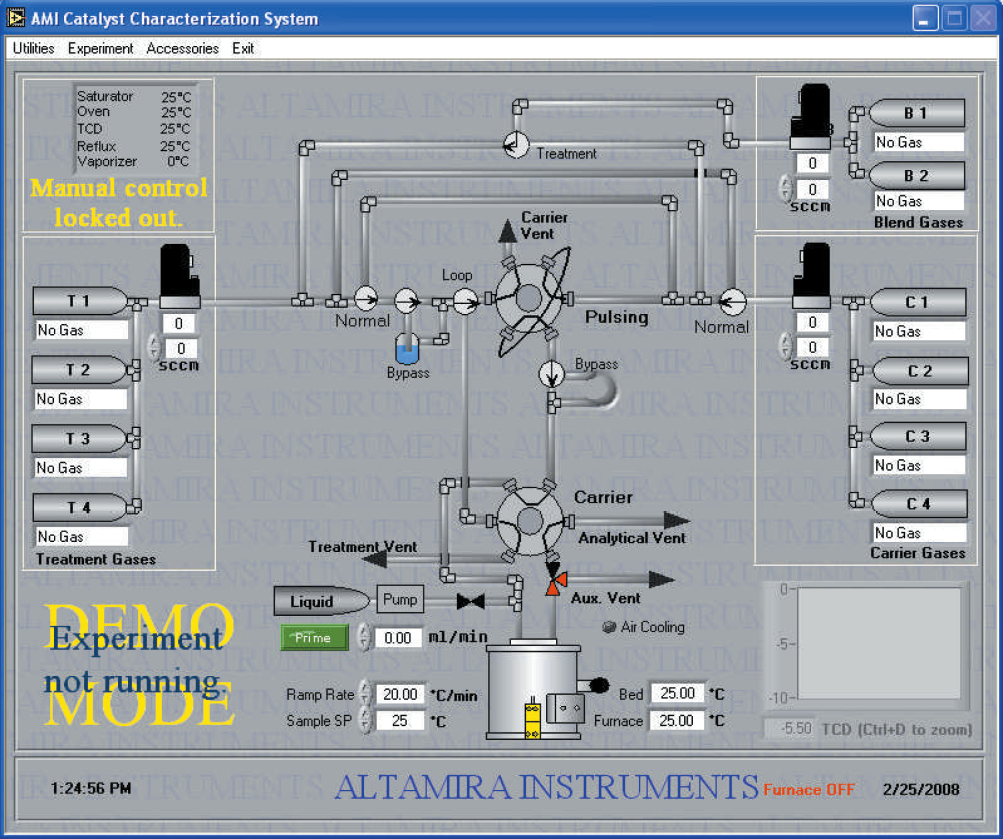Select the T 2 treatment gas cylinder
1003x839 pixels.
79,370
